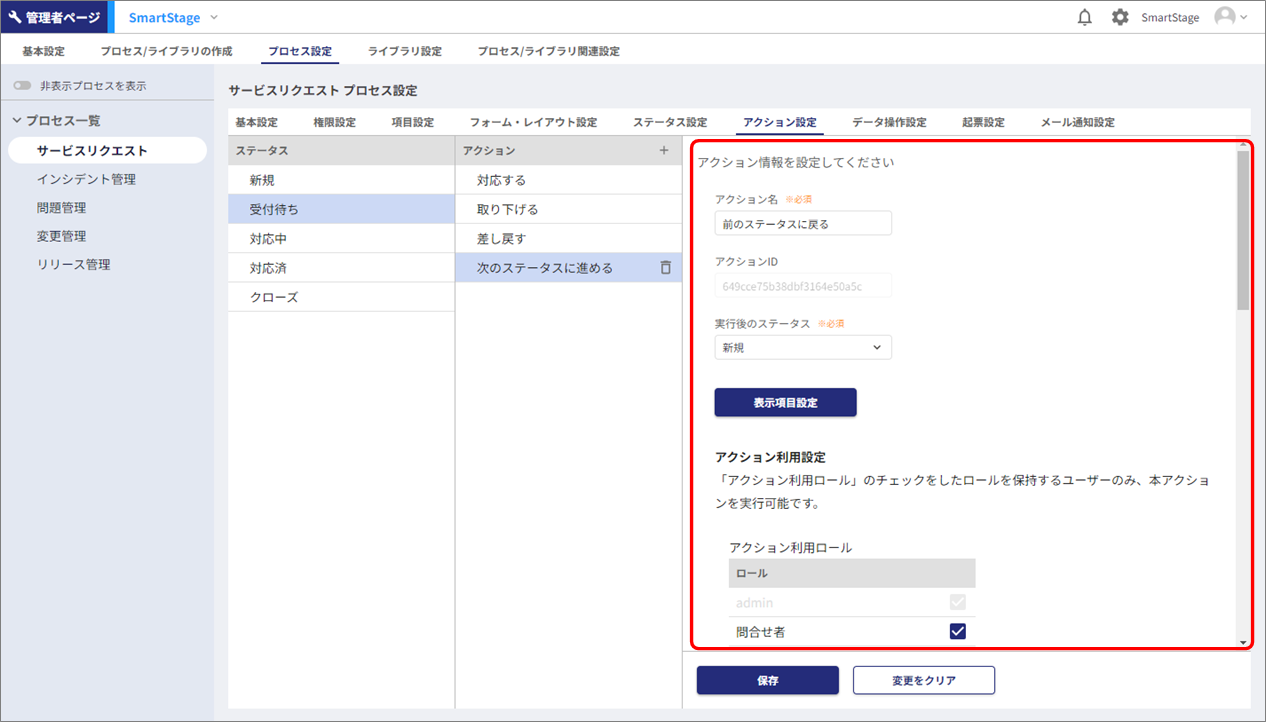The height and width of the screenshot is (722, 1266).
Task: Click the 表示項目設定 button
Action: tap(785, 402)
